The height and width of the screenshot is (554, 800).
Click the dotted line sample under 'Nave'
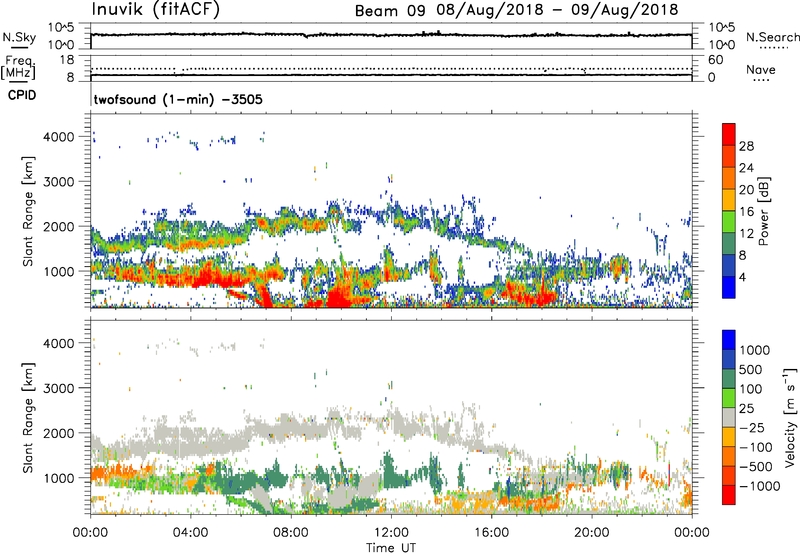[x=762, y=80]
